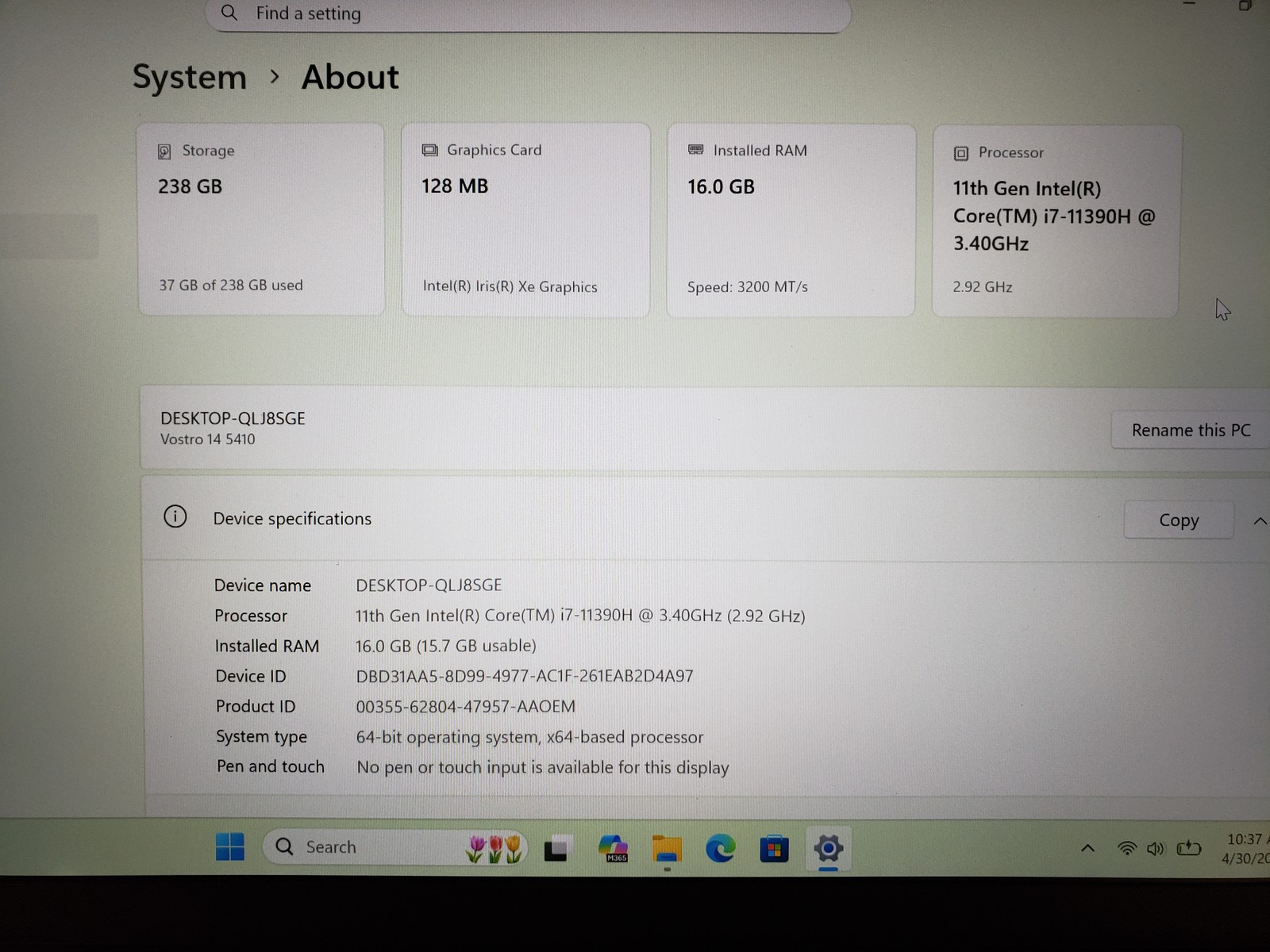Show hidden system tray icons

pos(1087,848)
